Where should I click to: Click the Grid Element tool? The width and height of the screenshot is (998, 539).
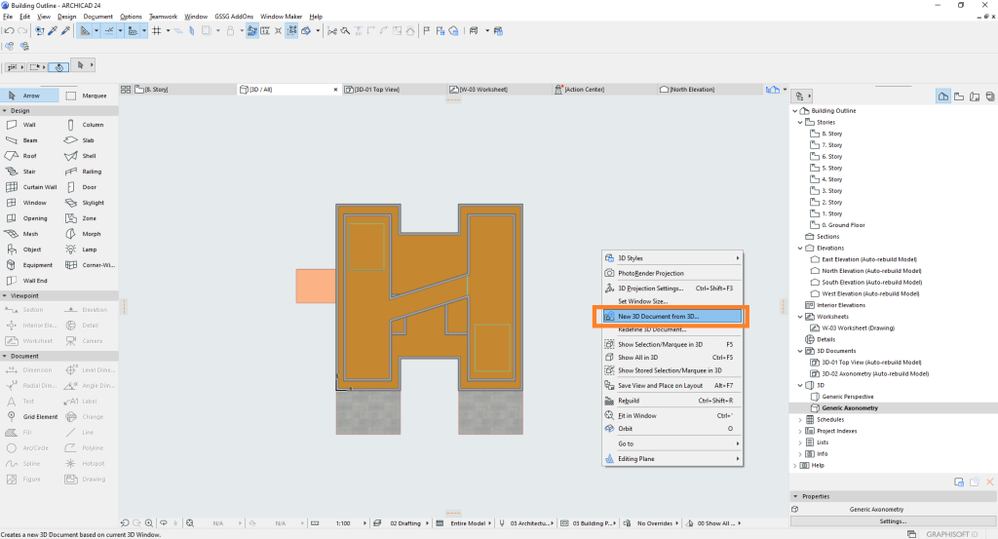39,417
